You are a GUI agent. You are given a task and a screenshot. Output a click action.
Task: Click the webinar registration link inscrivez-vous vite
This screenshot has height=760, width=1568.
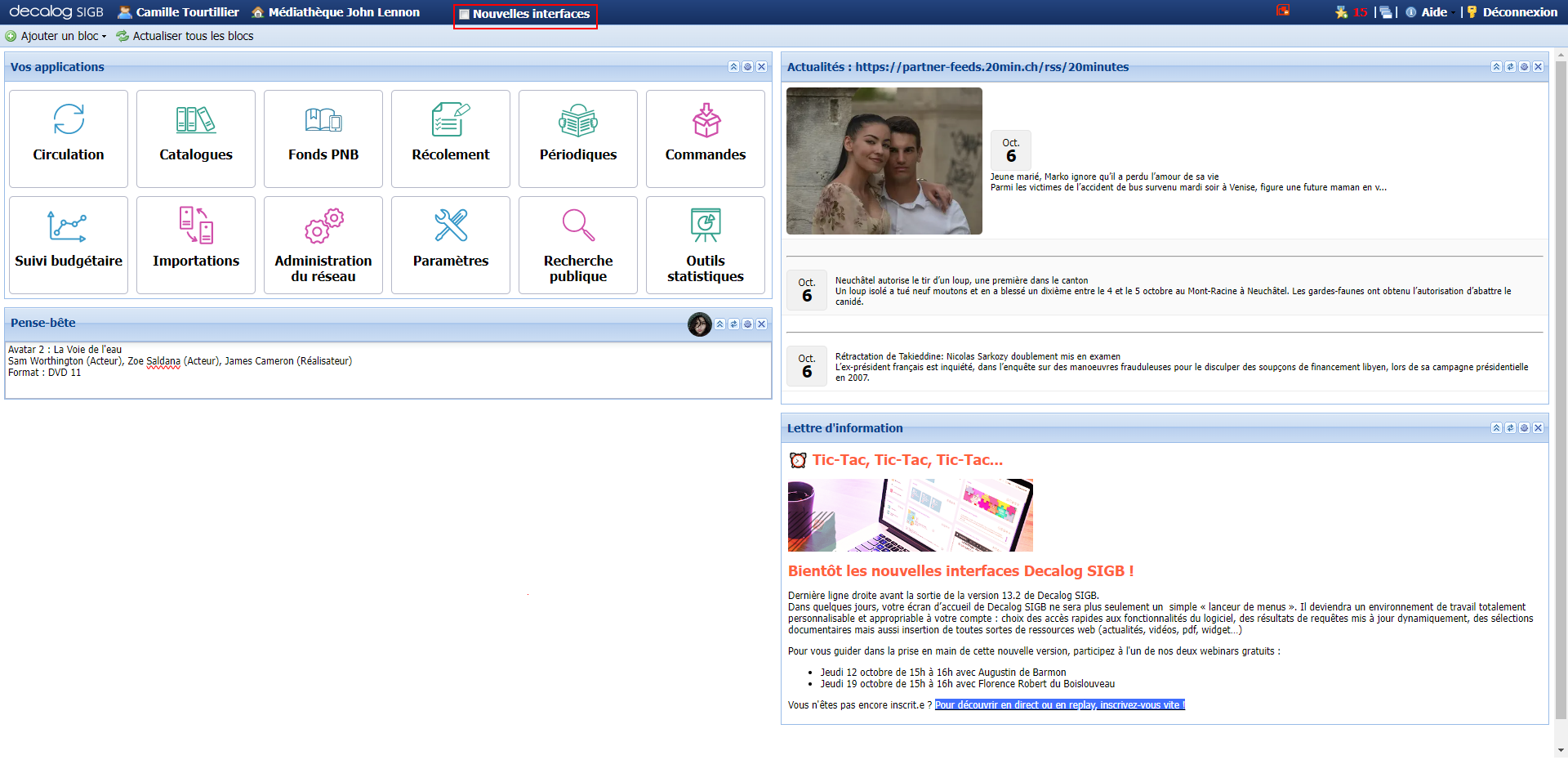[x=1059, y=704]
